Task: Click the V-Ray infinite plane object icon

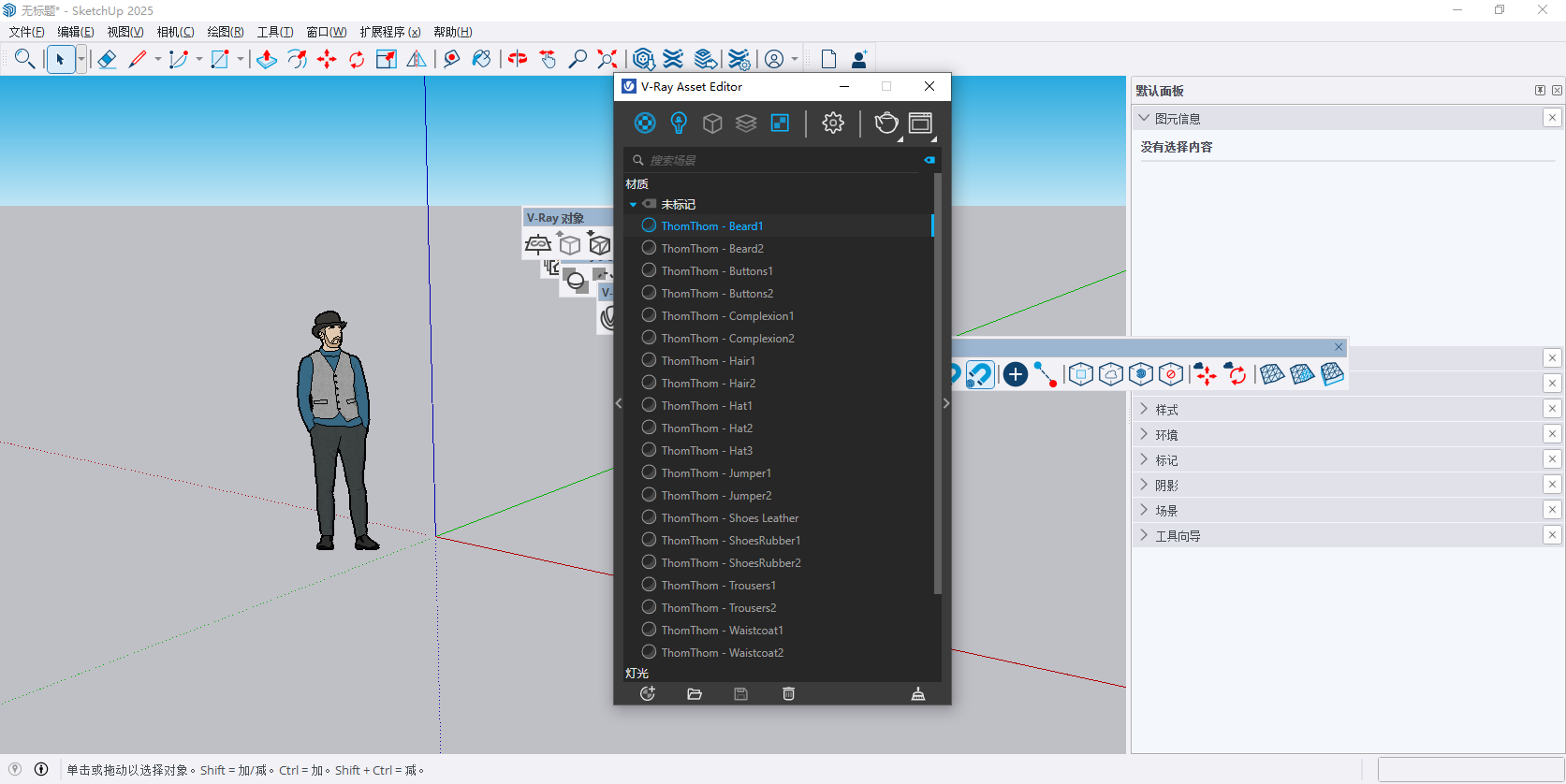Action: [538, 245]
